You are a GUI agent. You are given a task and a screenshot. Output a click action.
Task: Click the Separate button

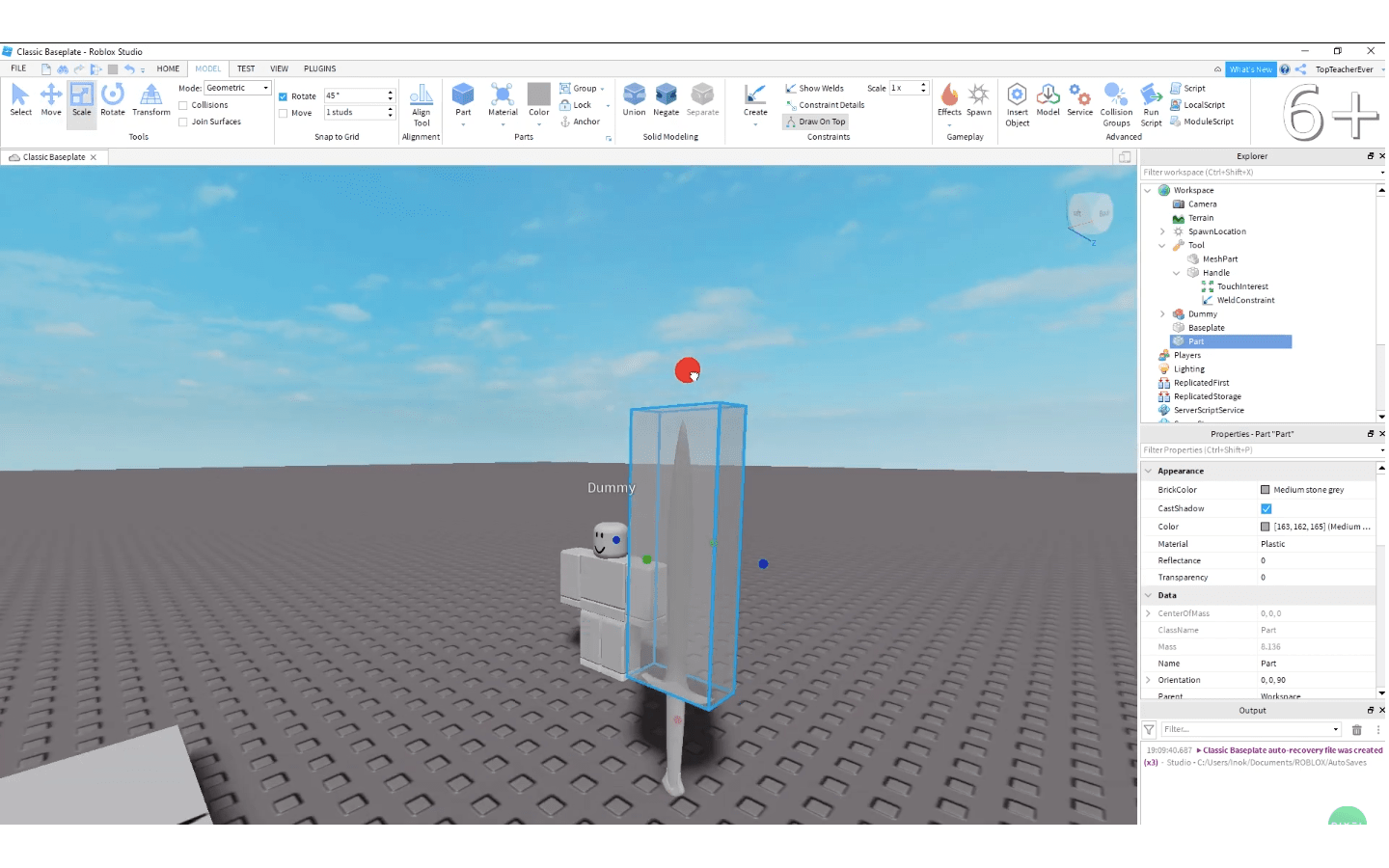702,100
